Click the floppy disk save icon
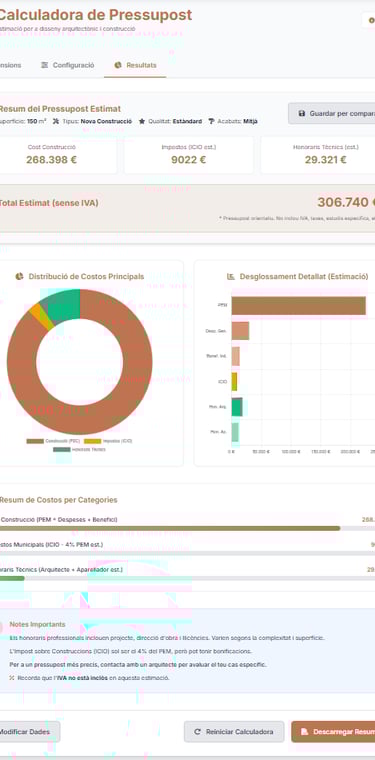 tap(301, 113)
